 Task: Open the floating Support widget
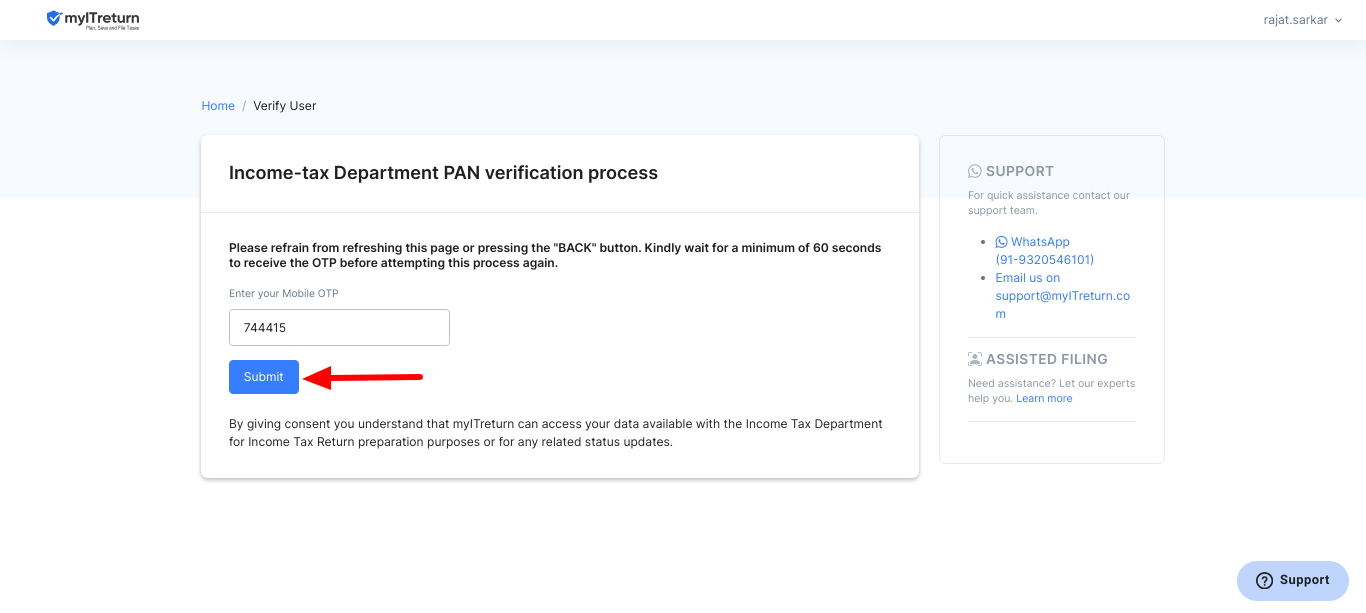[x=1293, y=581]
